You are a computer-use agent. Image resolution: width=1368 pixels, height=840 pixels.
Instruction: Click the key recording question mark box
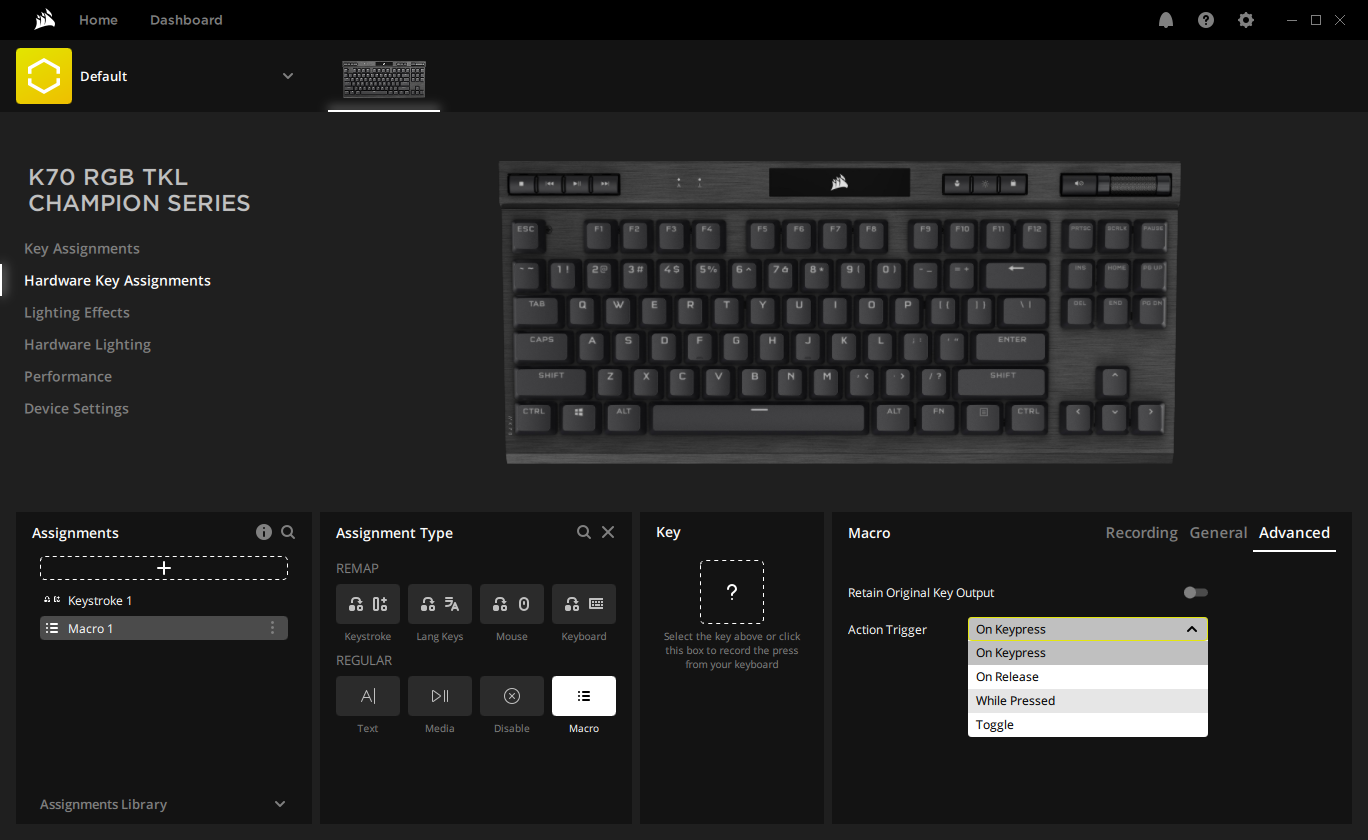732,592
